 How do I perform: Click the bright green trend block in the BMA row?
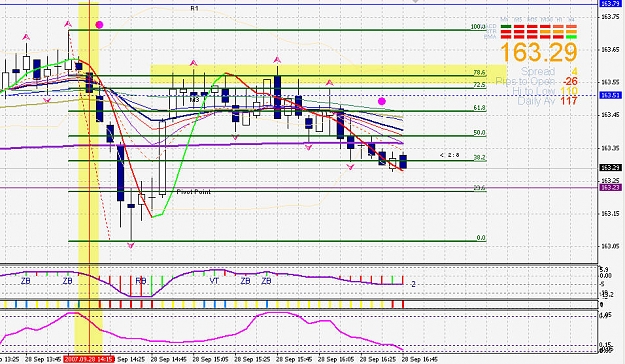pos(572,37)
